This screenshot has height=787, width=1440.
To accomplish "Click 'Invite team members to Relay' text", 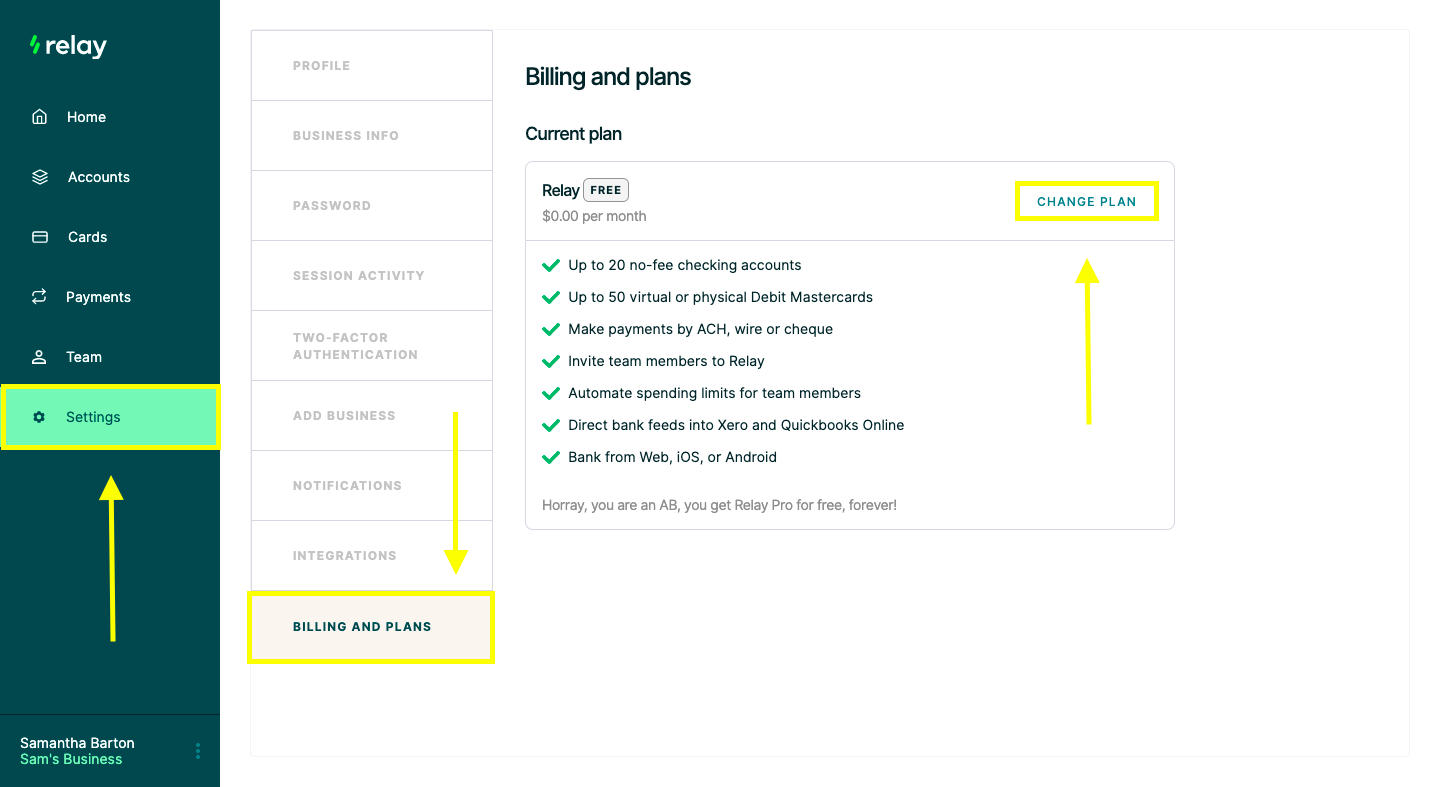I will tap(666, 361).
